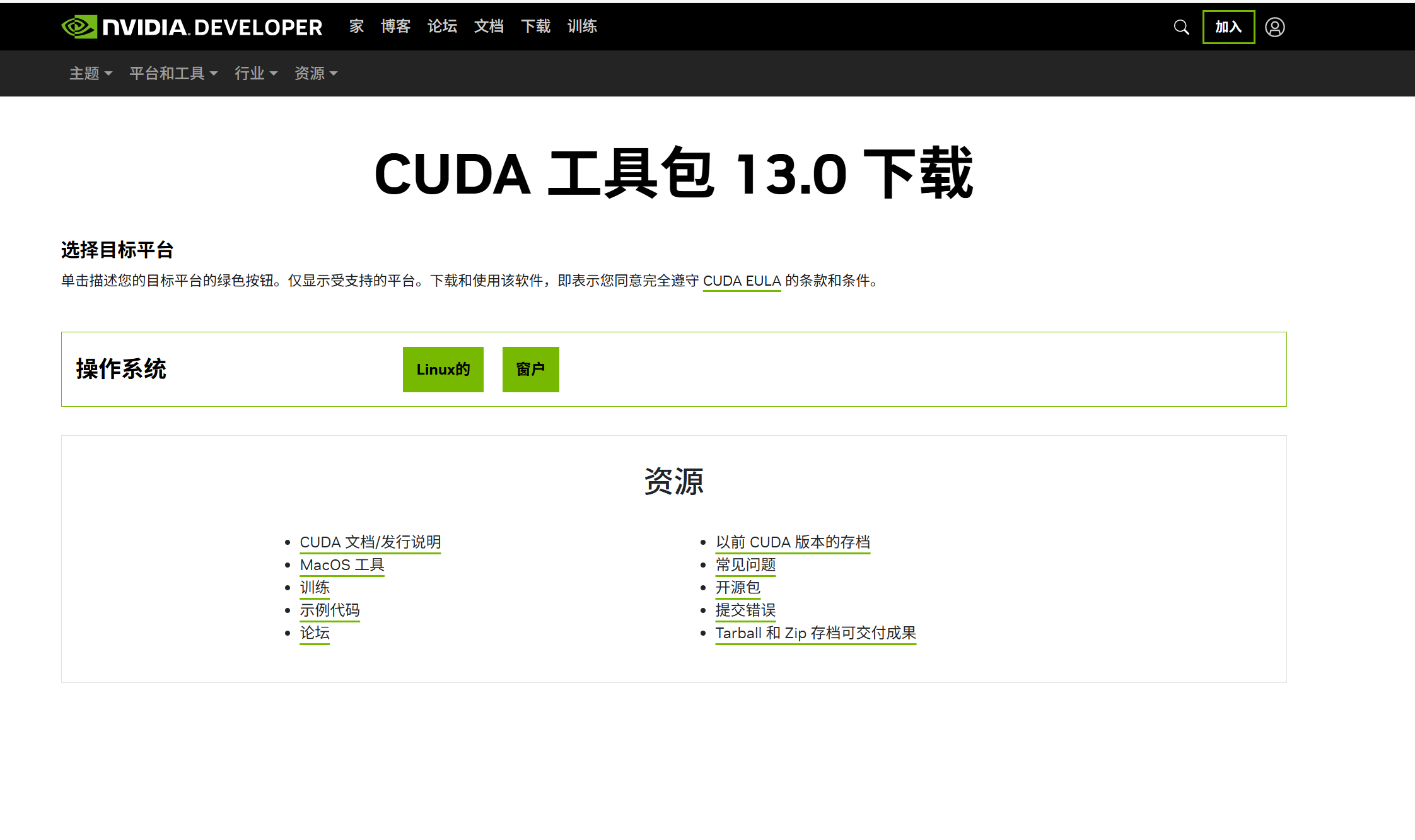Select the 家 menu item
Image resolution: width=1415 pixels, height=840 pixels.
pyautogui.click(x=356, y=26)
